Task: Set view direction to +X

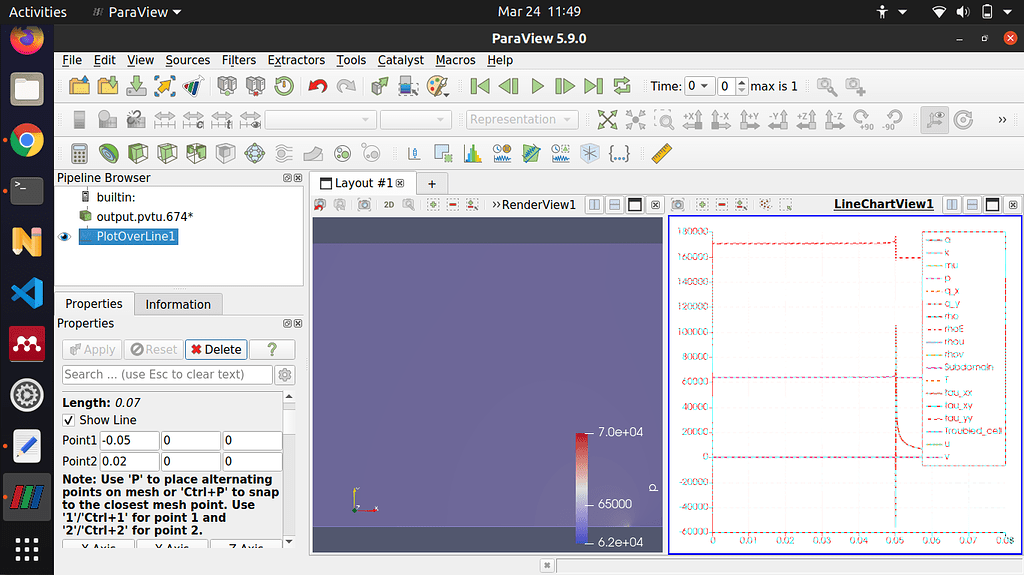Action: [x=692, y=120]
